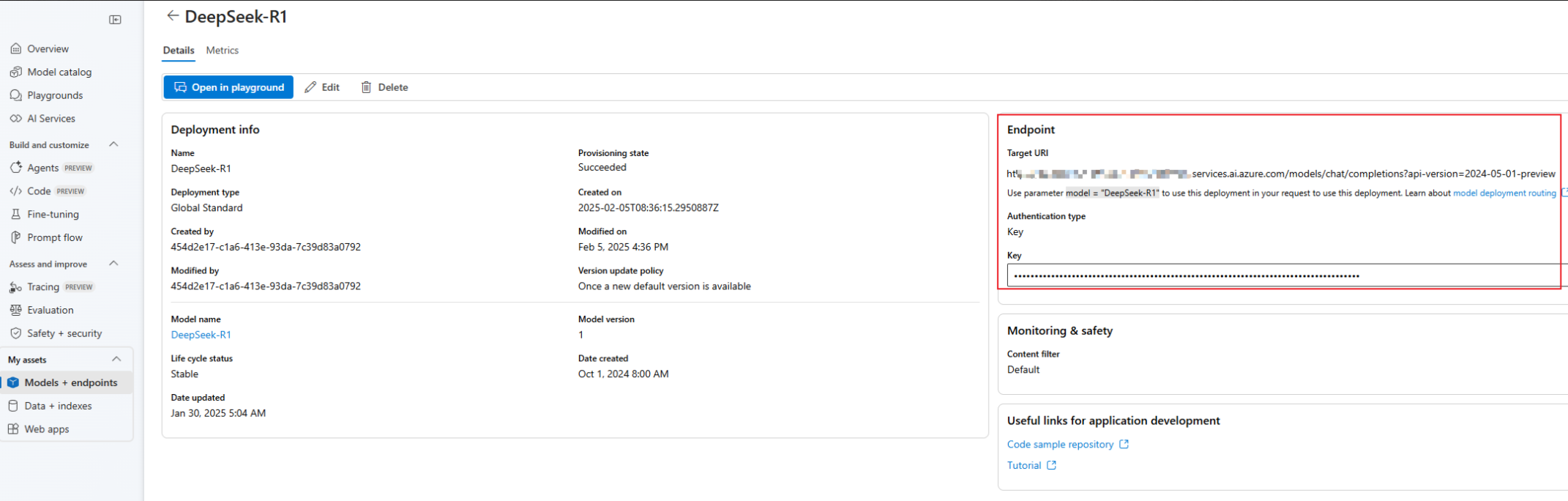Click the Tracing icon

pyautogui.click(x=15, y=287)
